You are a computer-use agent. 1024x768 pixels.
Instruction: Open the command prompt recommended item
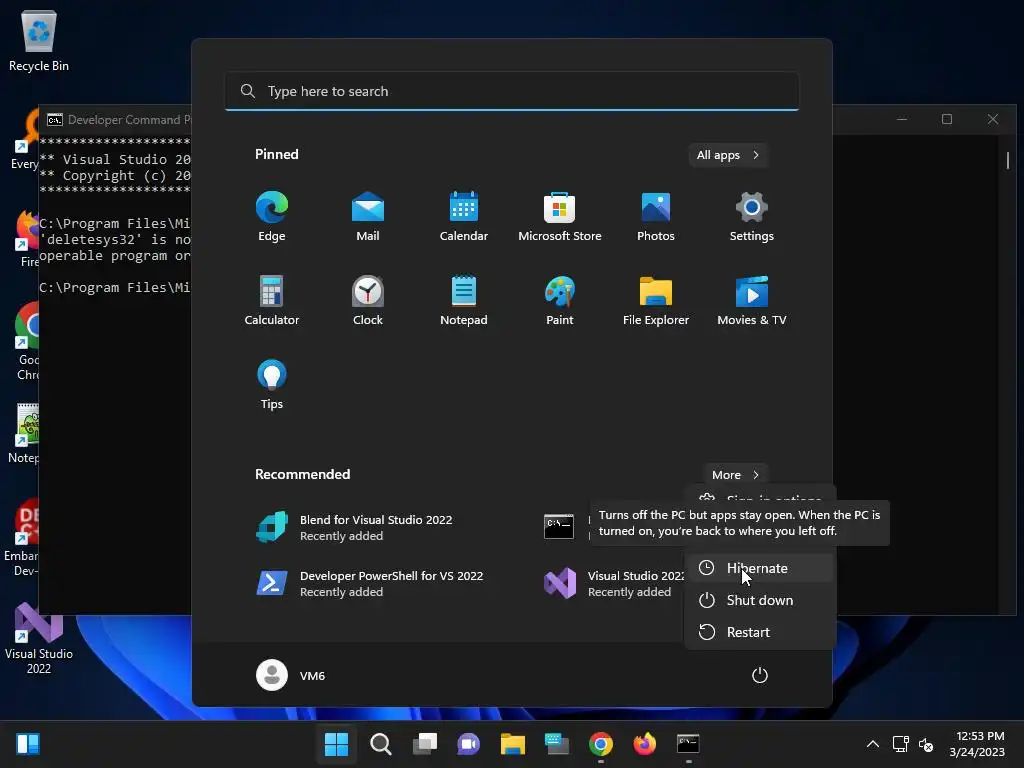pyautogui.click(x=559, y=526)
